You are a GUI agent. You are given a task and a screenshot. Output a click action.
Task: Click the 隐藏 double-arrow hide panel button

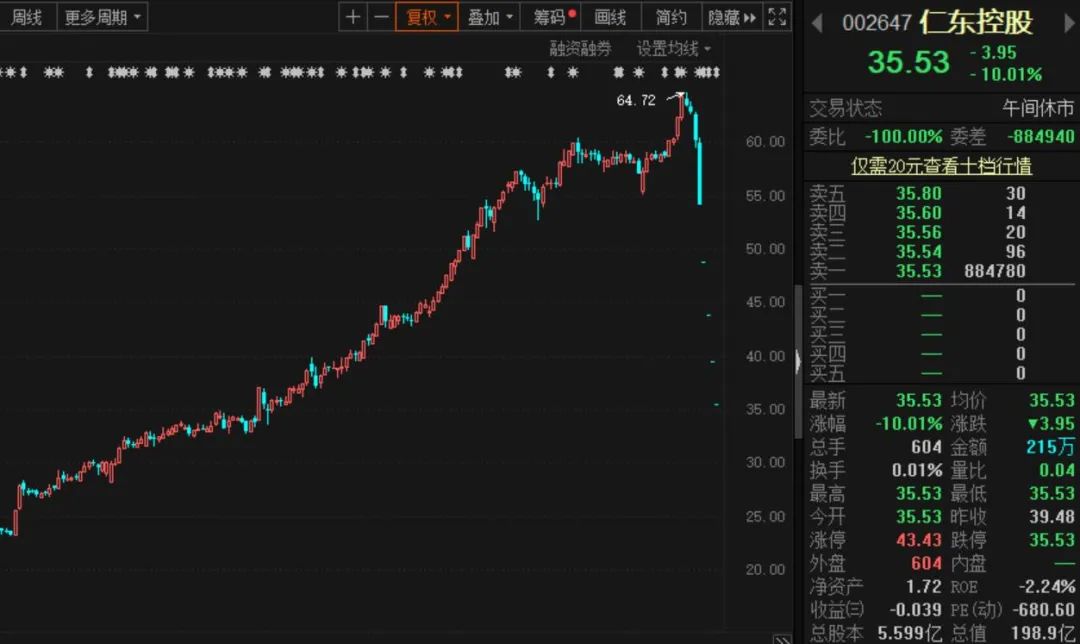coord(733,17)
